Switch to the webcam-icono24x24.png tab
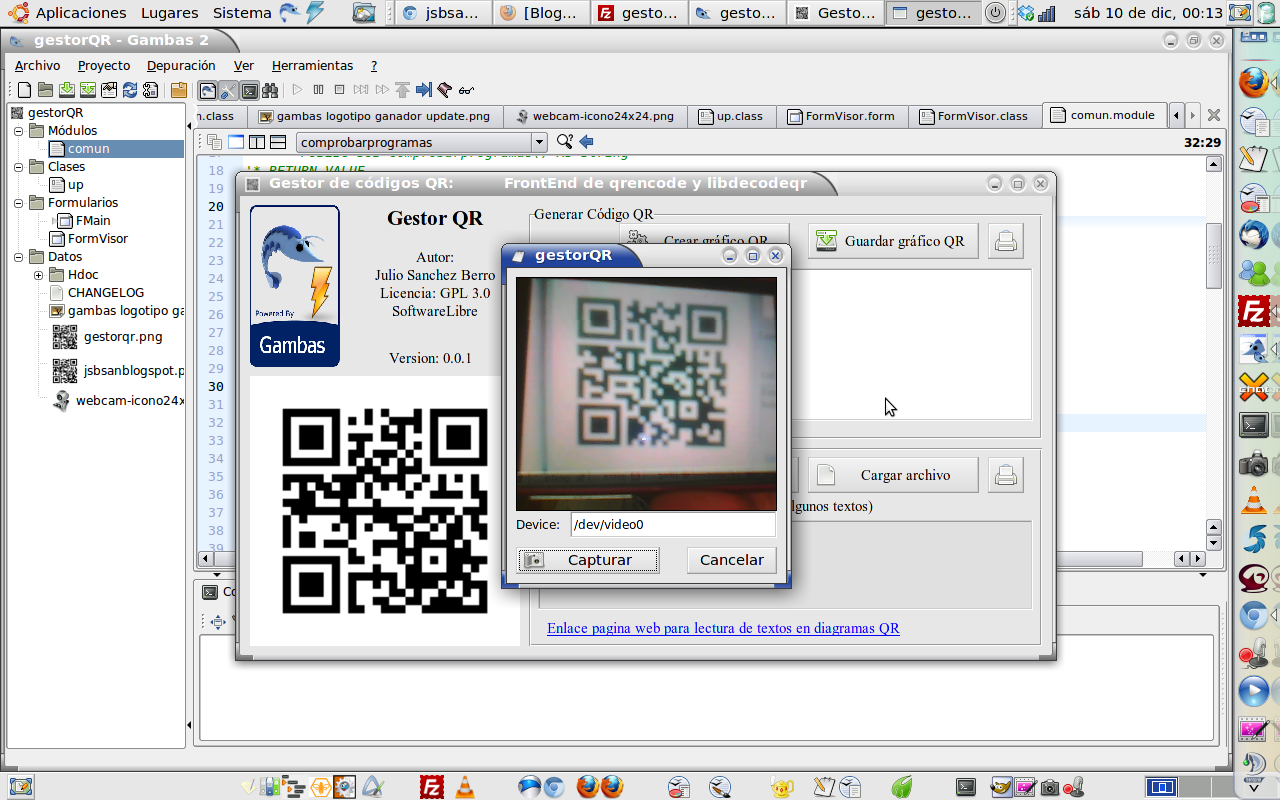1280x800 pixels. 594,116
